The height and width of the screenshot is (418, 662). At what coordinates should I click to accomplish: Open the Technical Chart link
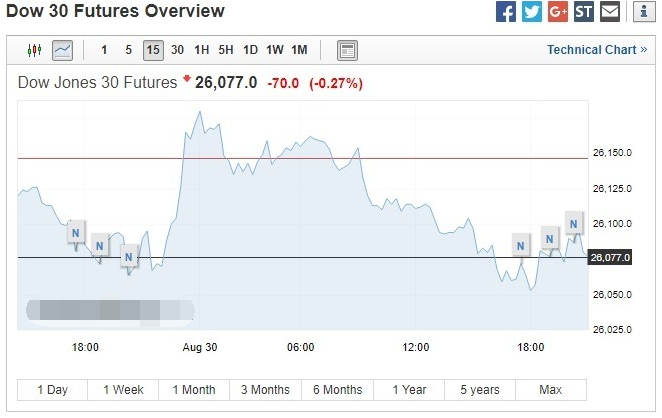tap(597, 50)
